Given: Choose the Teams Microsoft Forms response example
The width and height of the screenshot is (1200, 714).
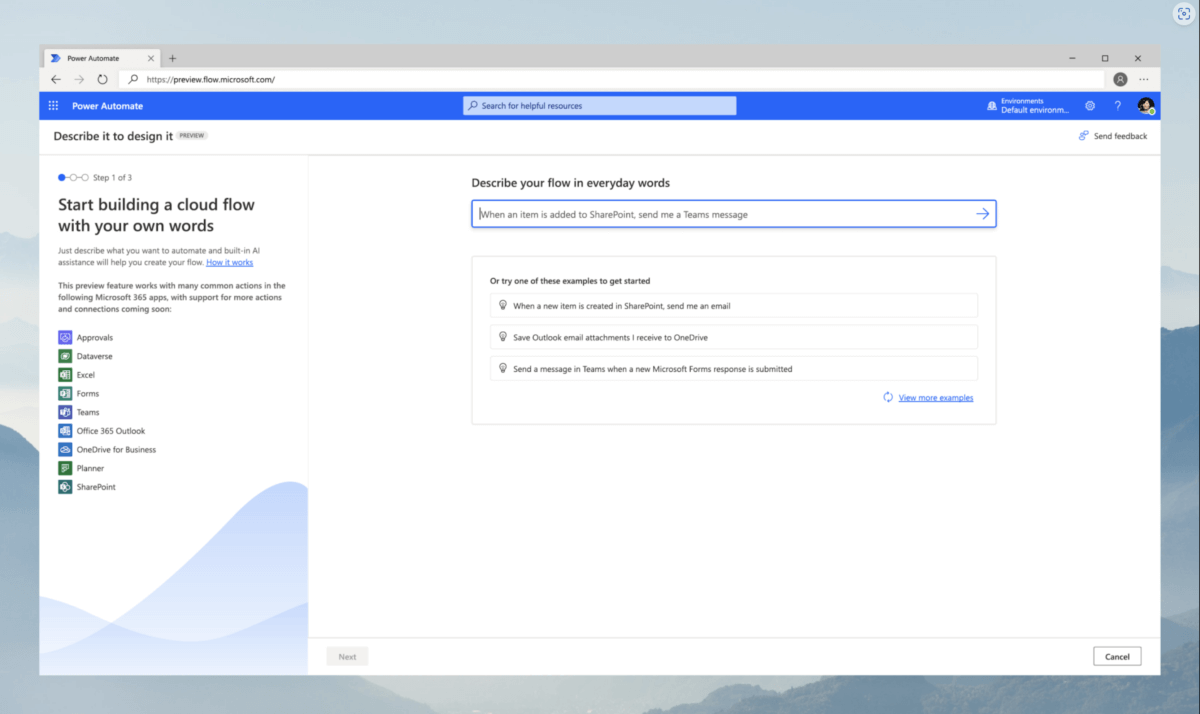Looking at the screenshot, I should tap(734, 368).
